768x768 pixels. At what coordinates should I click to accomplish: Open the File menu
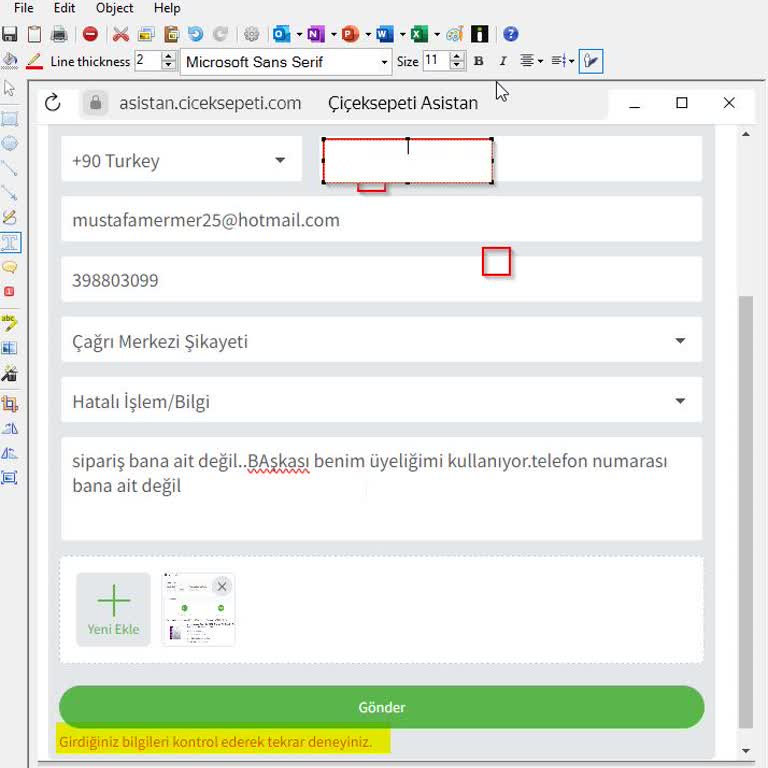point(23,8)
